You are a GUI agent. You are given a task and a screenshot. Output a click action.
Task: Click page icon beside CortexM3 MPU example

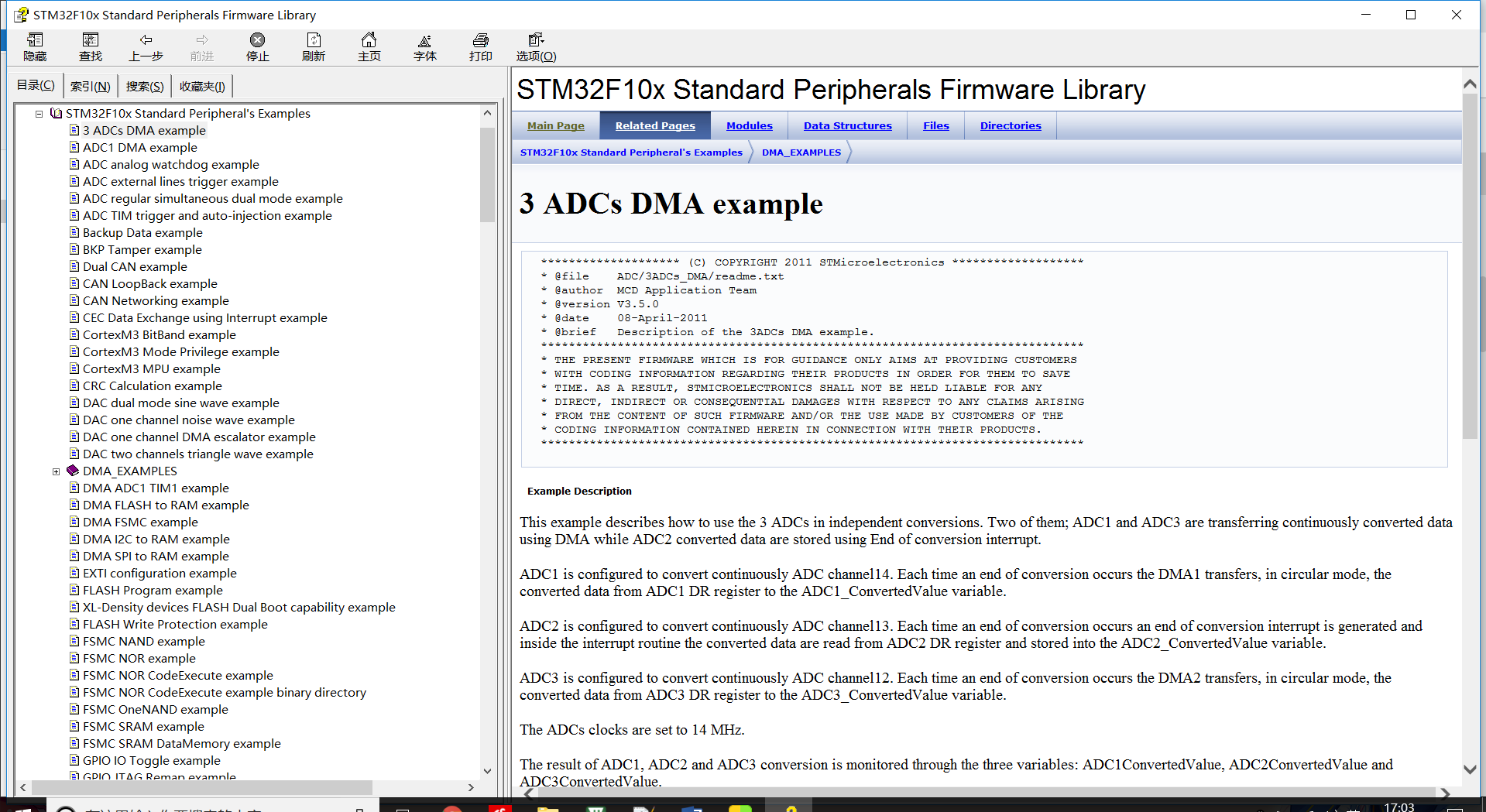click(74, 368)
